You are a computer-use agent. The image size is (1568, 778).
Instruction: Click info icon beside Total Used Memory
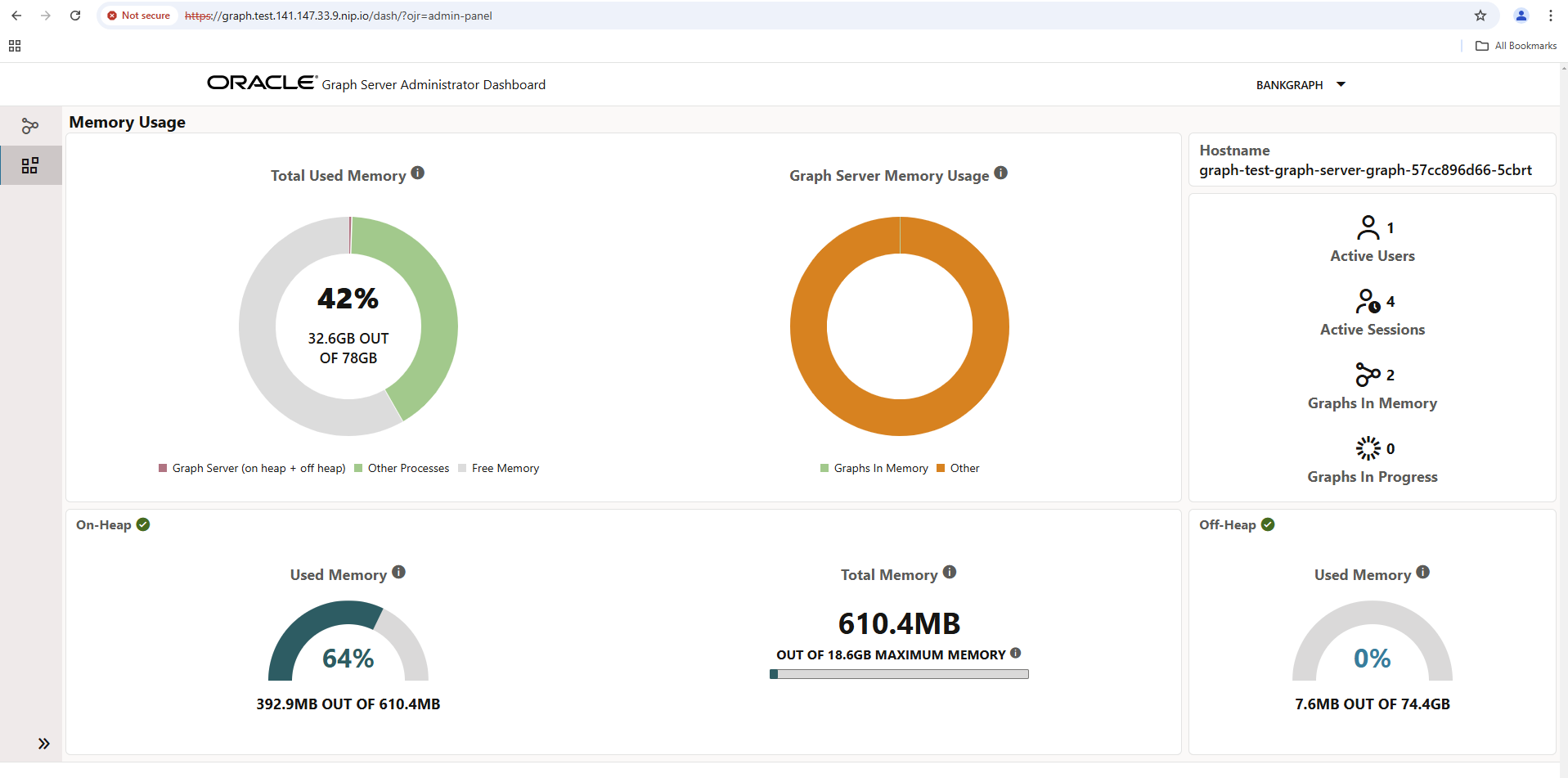click(418, 173)
